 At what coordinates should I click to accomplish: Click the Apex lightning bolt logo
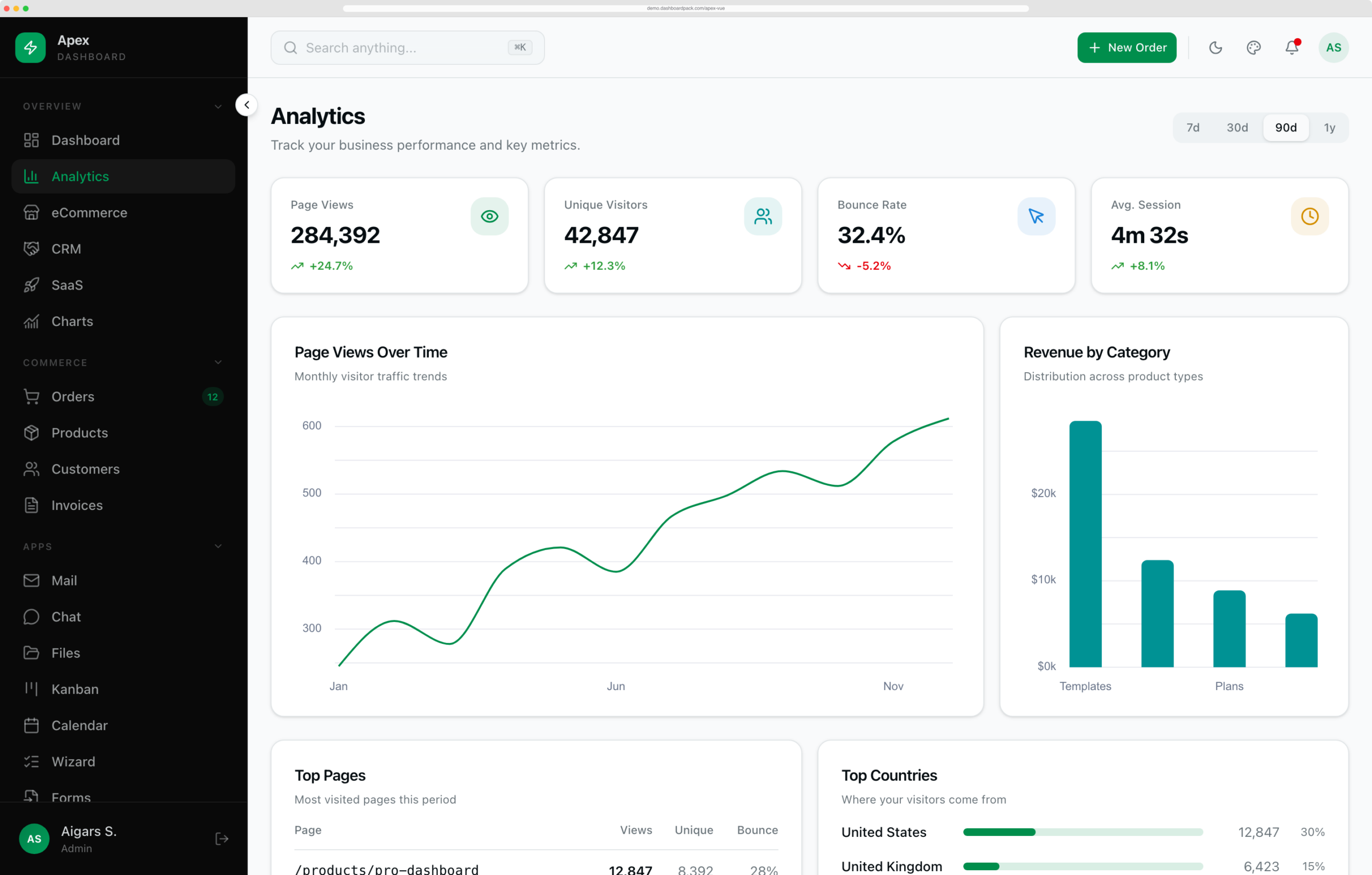[30, 47]
